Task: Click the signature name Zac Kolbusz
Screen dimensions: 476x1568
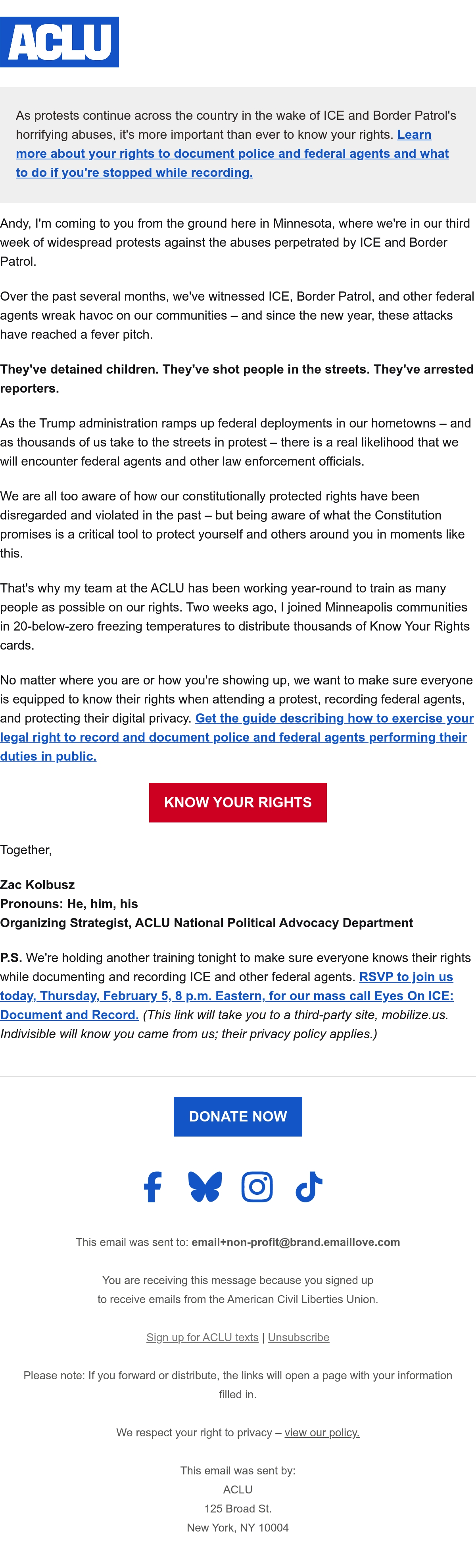Action: (38, 884)
